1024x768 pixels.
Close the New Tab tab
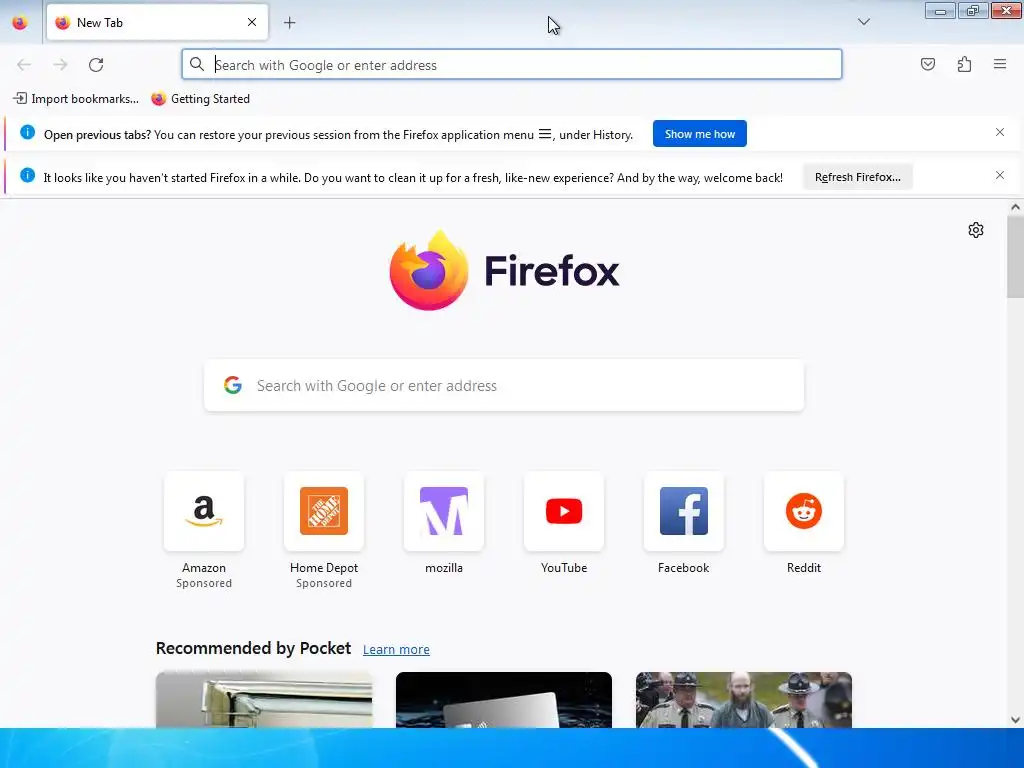click(x=252, y=22)
